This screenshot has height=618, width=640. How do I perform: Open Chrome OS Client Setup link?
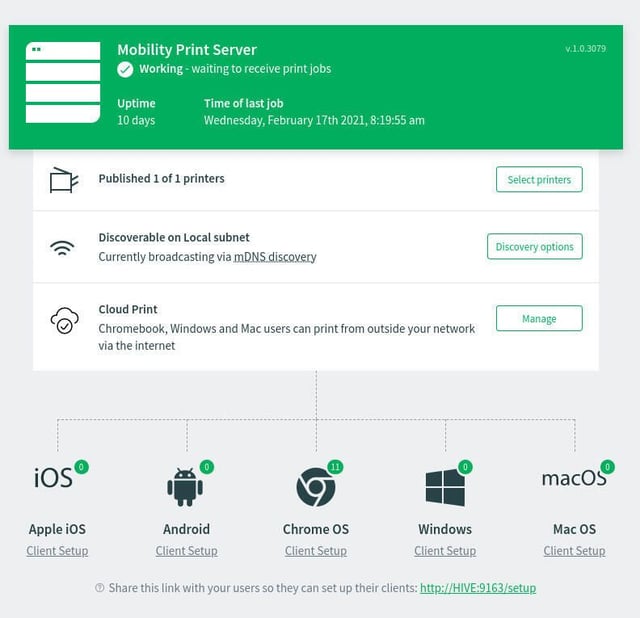pyautogui.click(x=316, y=551)
